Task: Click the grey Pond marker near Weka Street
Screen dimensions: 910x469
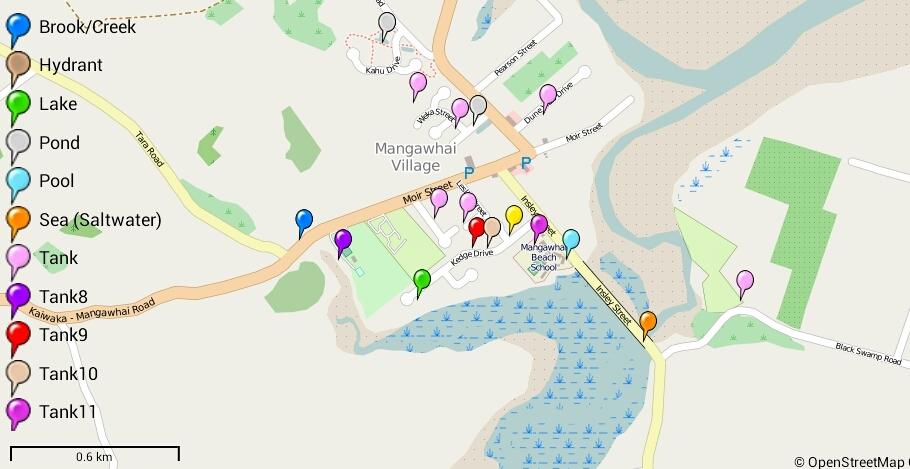Action: [x=478, y=110]
